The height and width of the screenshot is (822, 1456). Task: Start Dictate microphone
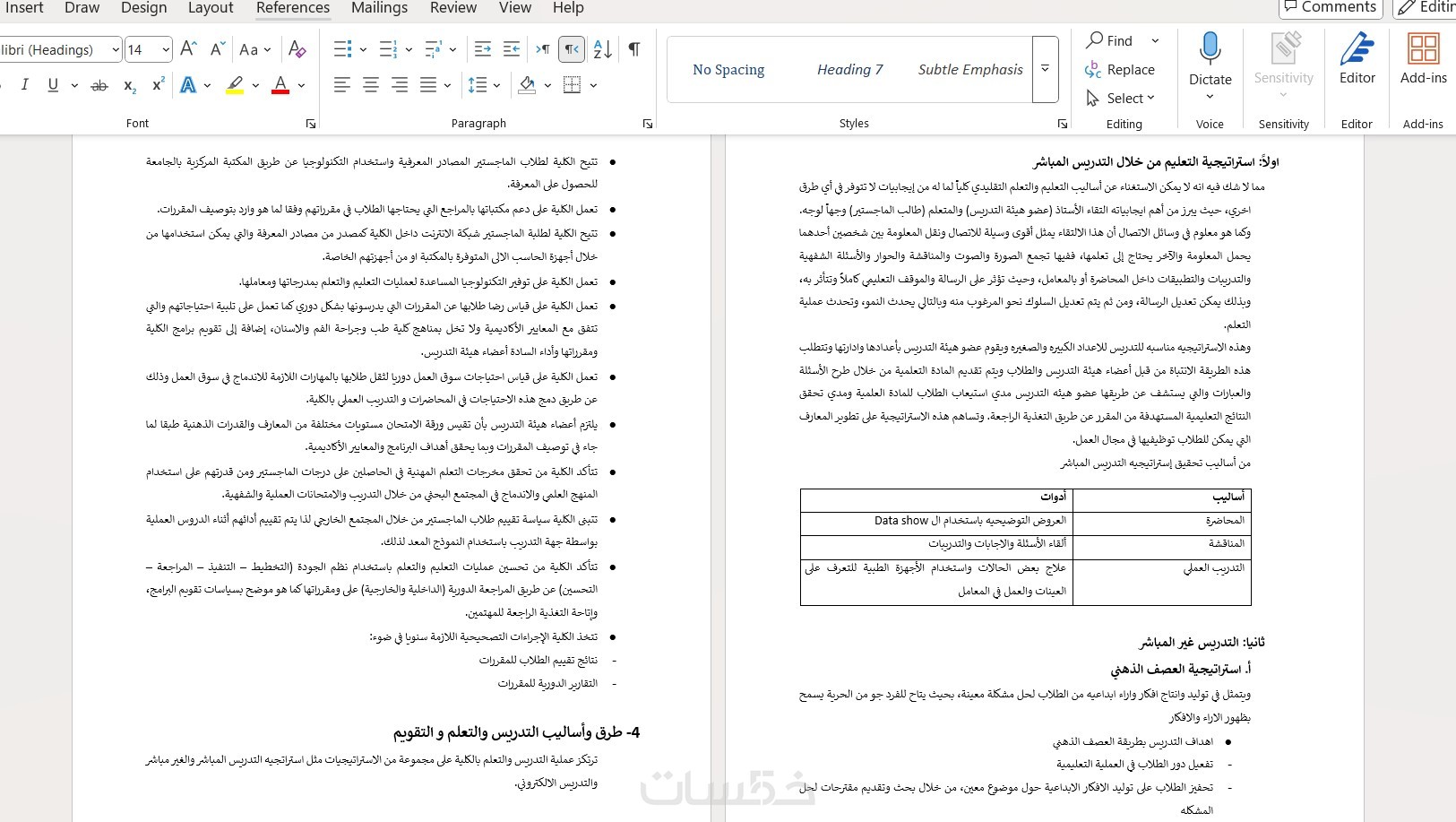1210,59
